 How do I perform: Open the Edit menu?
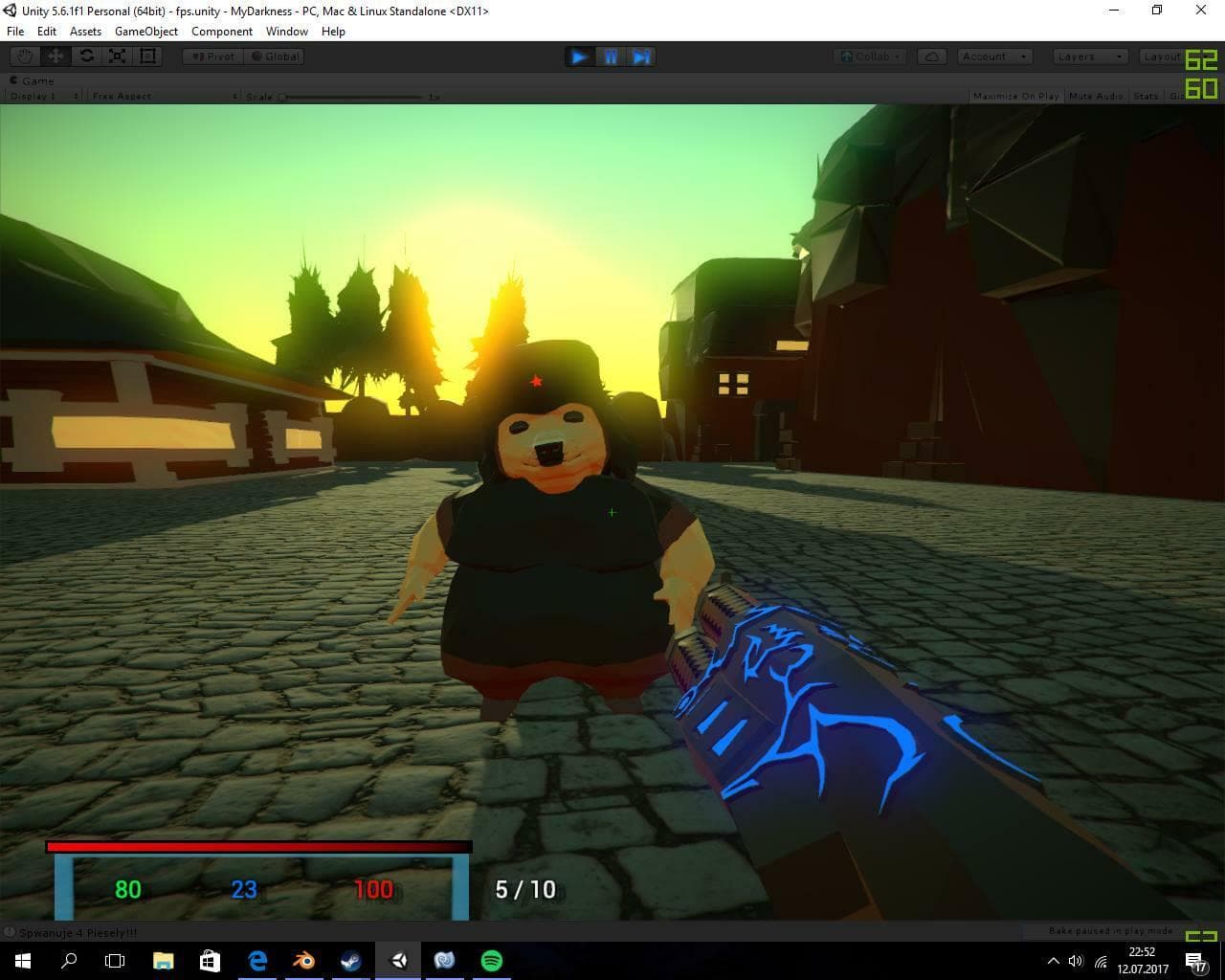point(47,31)
